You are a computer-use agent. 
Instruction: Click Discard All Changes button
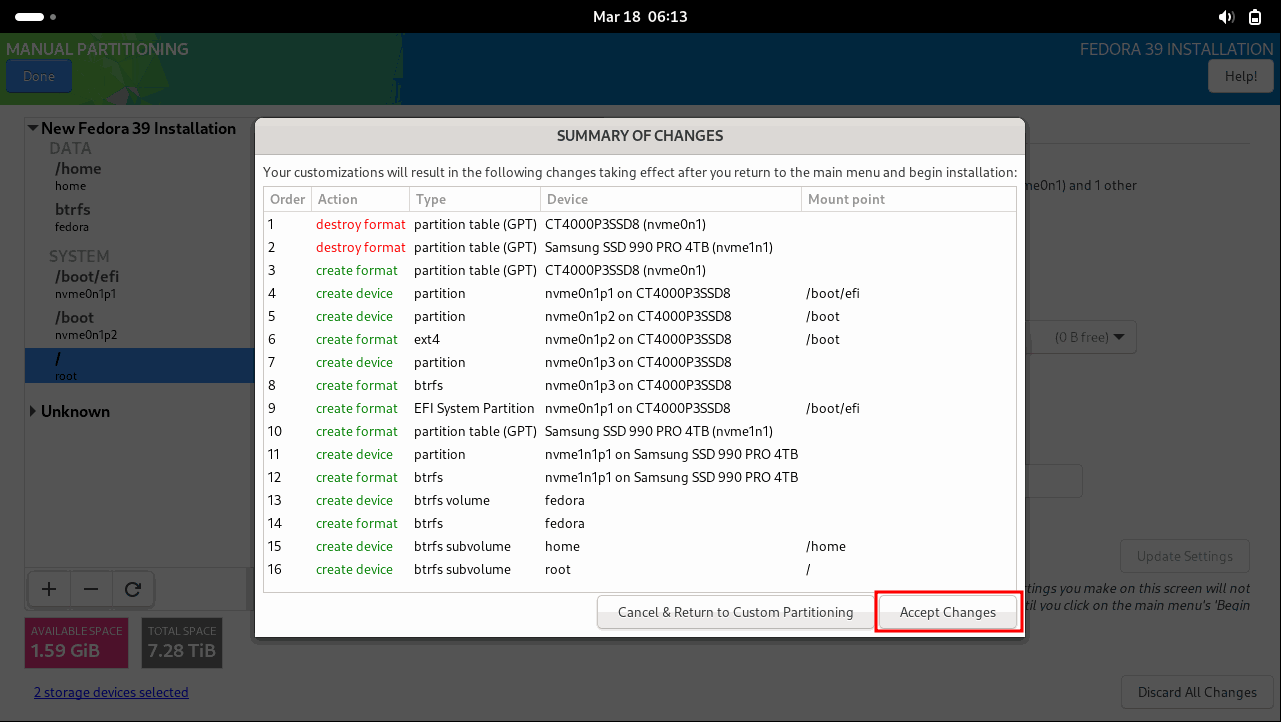tap(1197, 692)
